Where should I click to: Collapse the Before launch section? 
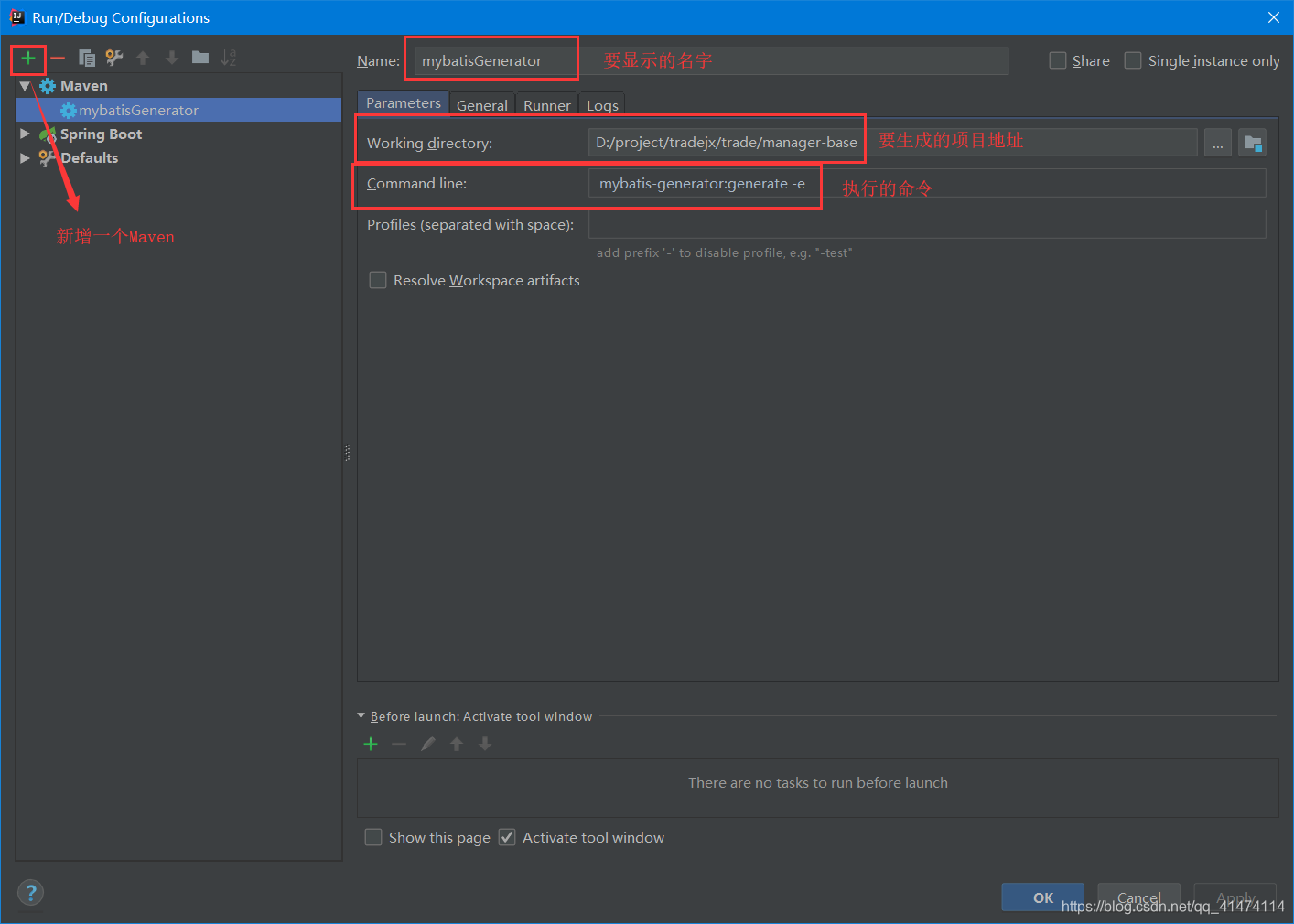coord(361,716)
